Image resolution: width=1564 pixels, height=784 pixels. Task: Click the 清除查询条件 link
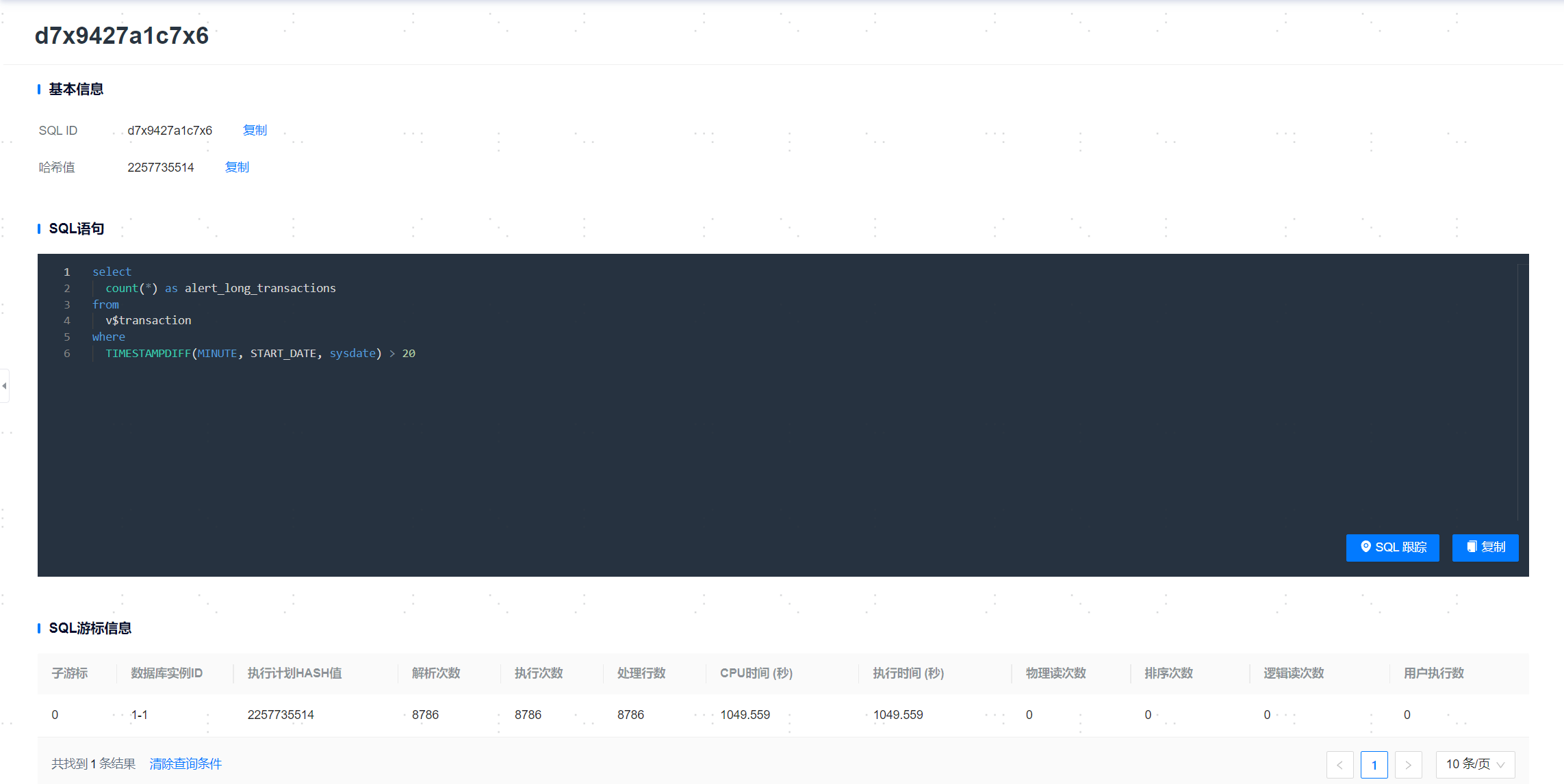pyautogui.click(x=185, y=763)
